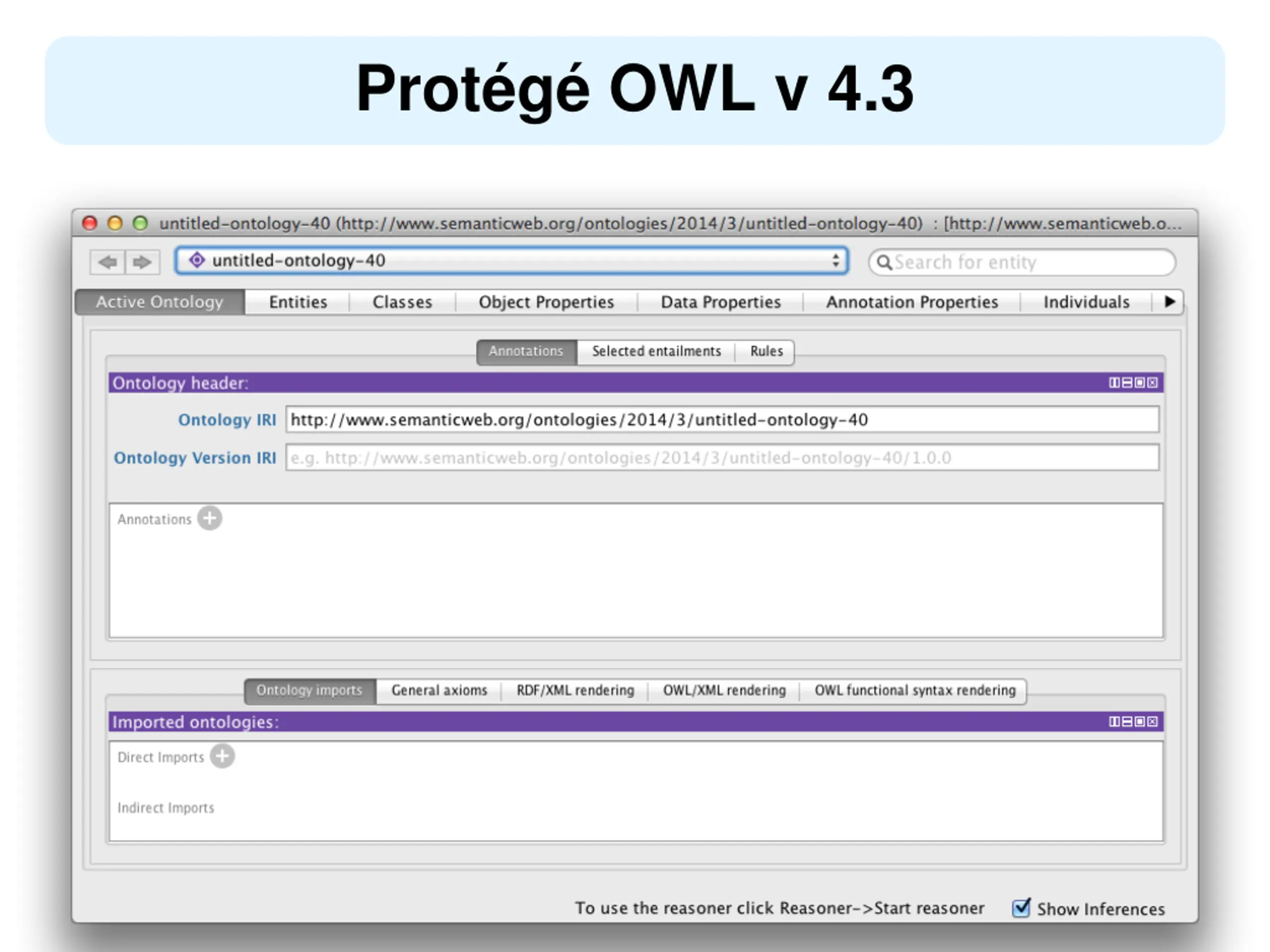
Task: Select the Rules sub-tab
Action: pyautogui.click(x=766, y=352)
